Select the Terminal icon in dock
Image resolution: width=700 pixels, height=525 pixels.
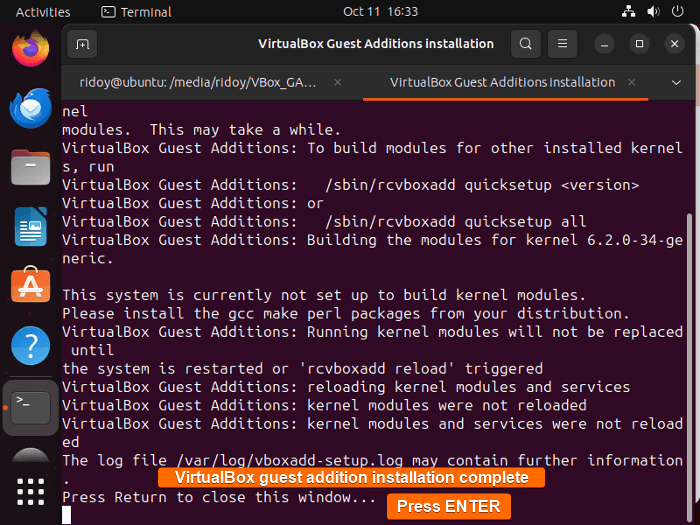pyautogui.click(x=30, y=408)
